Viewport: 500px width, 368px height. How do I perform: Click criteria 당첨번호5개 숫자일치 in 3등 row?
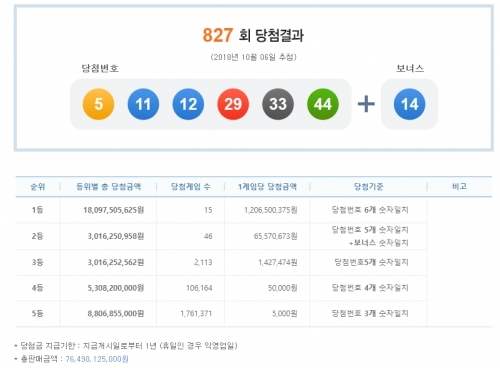(x=371, y=262)
